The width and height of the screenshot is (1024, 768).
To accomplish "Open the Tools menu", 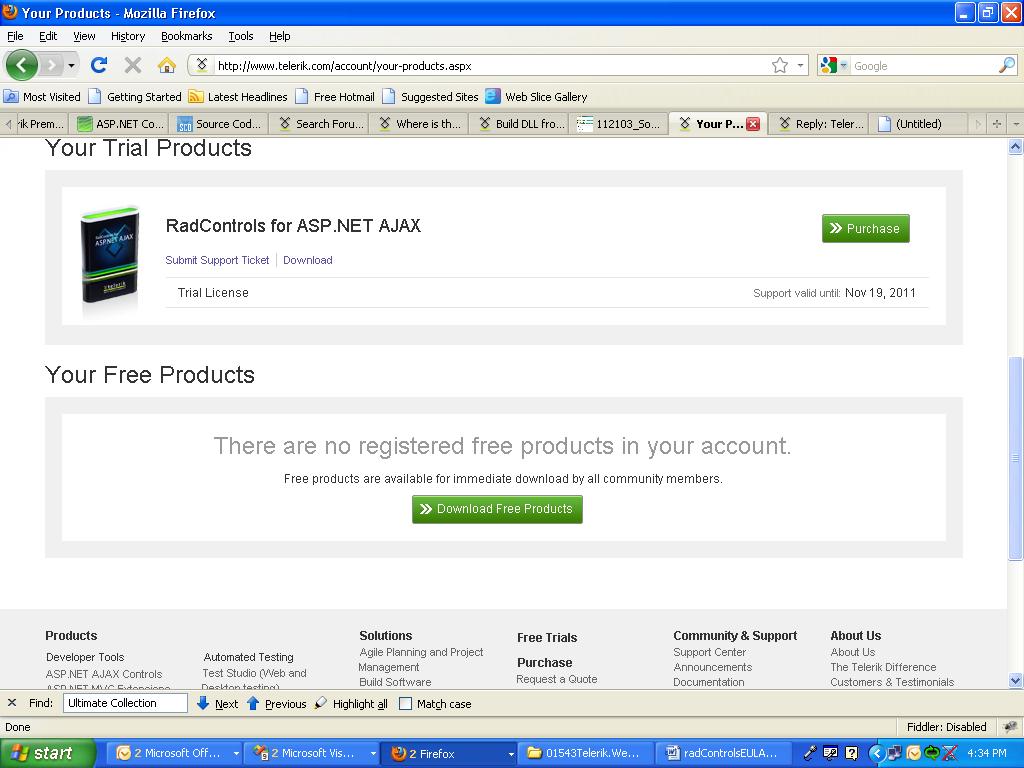I will (240, 36).
